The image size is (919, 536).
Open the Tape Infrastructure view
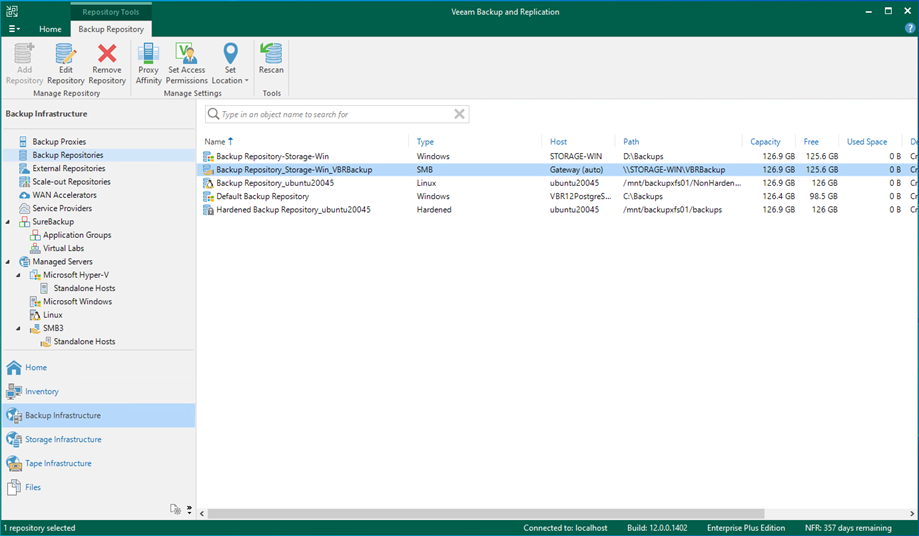(98, 463)
